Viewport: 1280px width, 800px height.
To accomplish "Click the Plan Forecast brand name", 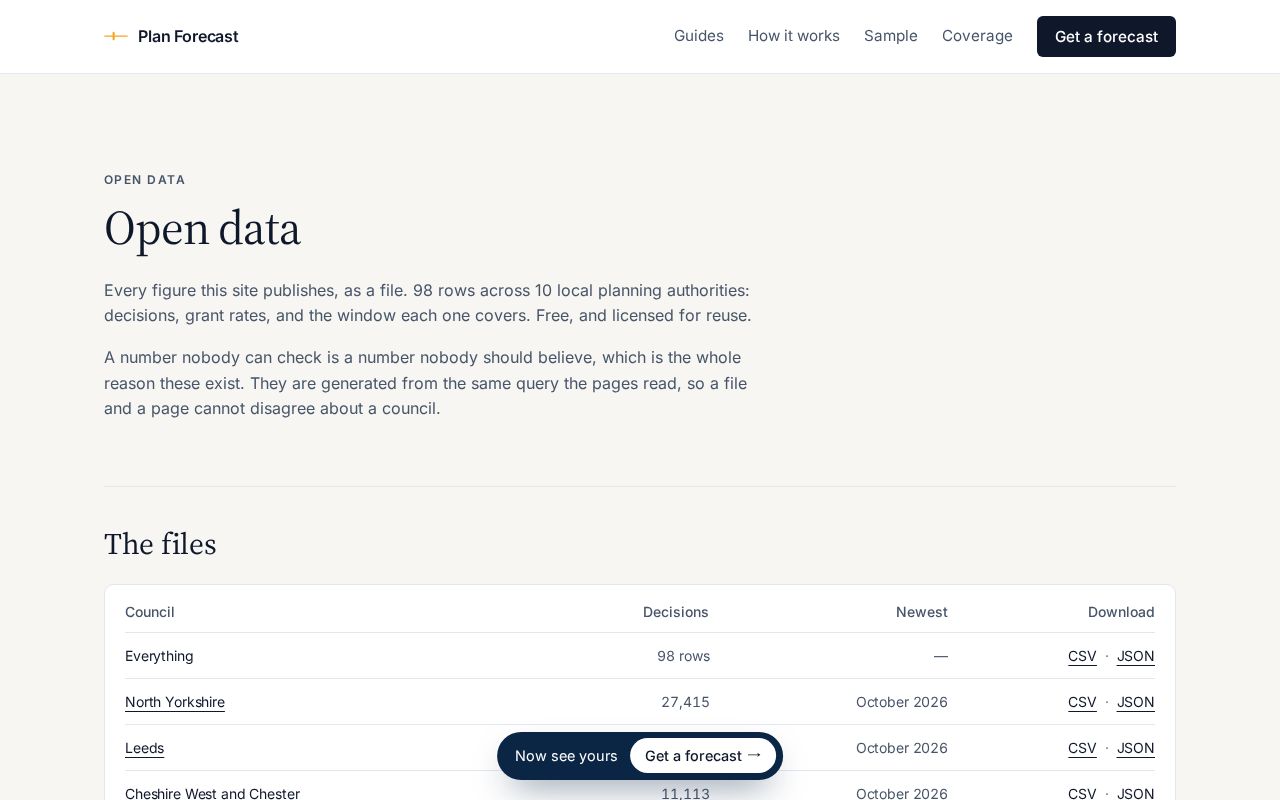I will [x=188, y=36].
